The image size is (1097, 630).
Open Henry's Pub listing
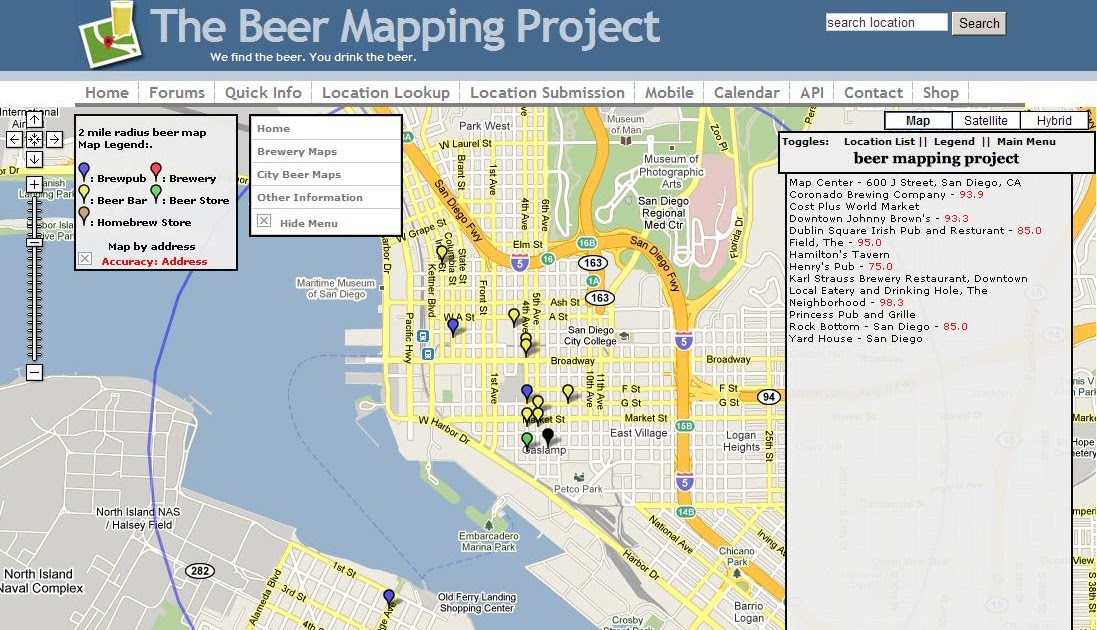pyautogui.click(x=841, y=267)
